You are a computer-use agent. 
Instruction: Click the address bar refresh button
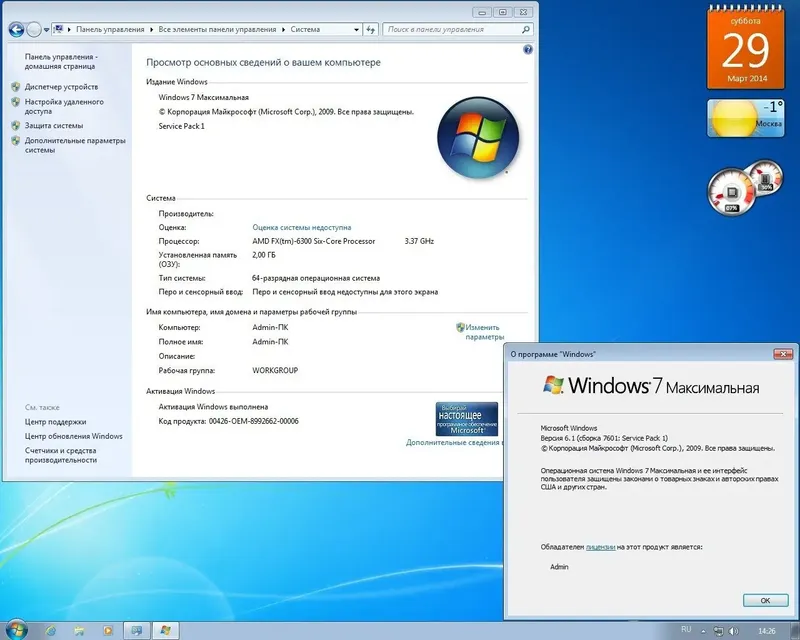[371, 30]
